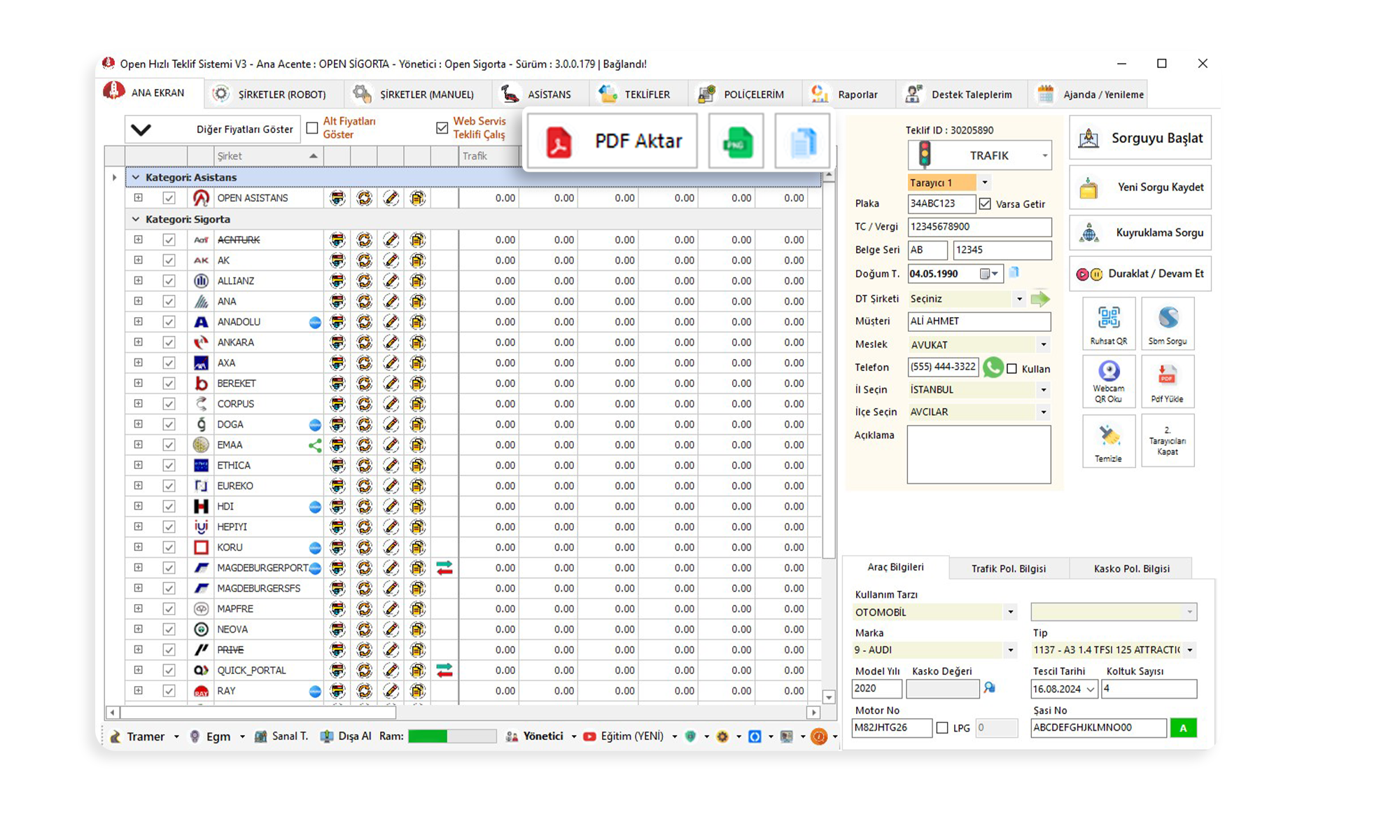Click Yeni Sorgu Kaydet button

click(x=1140, y=188)
